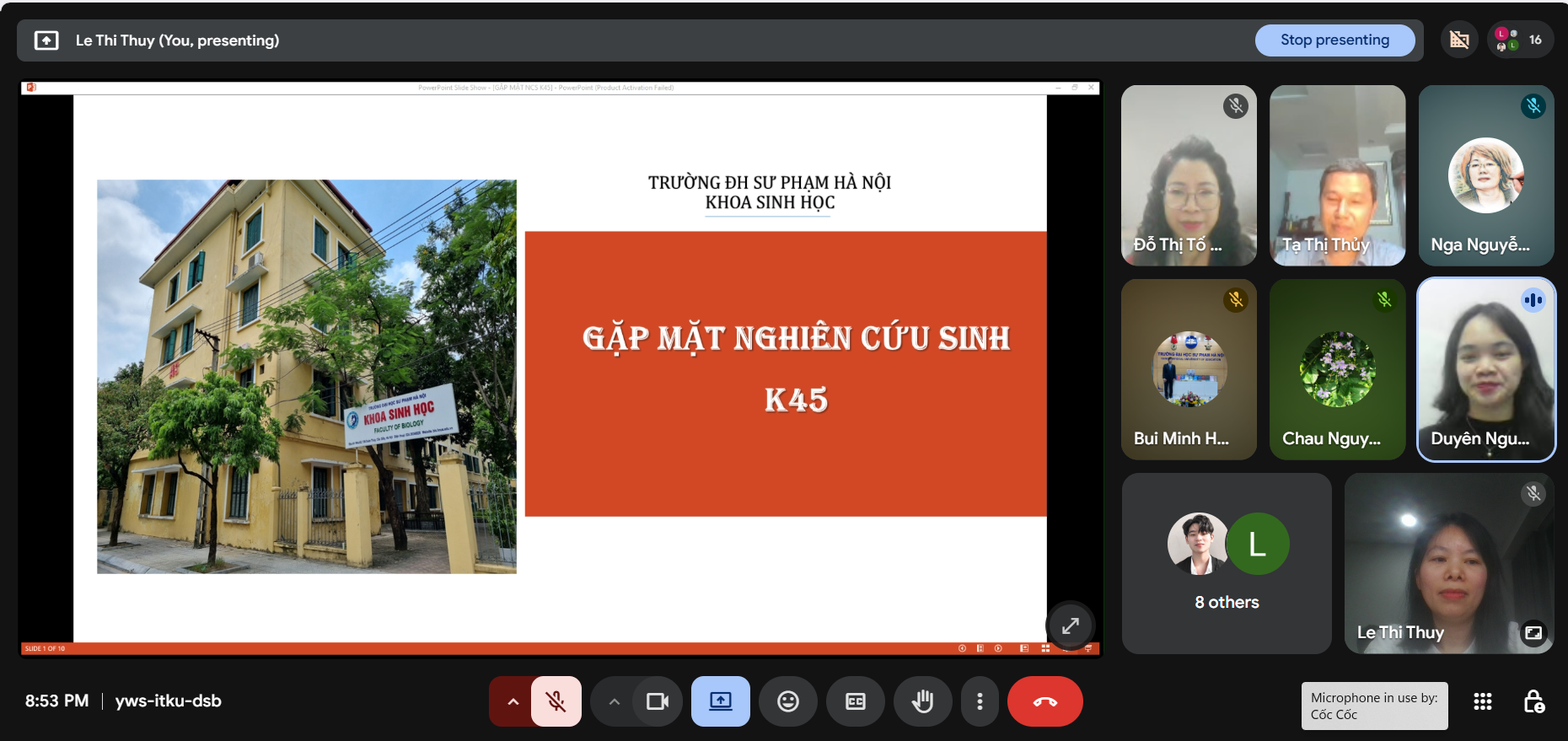Expand audio settings chevron beside the microphone
This screenshot has height=741, width=1568.
click(x=512, y=701)
